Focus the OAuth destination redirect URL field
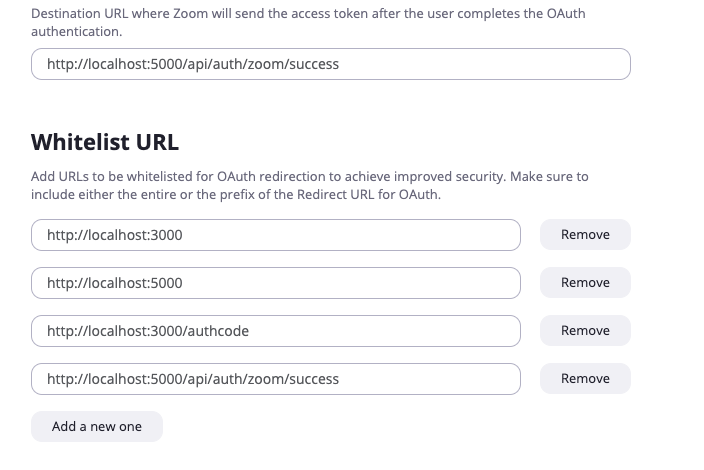This screenshot has width=704, height=470. point(330,64)
